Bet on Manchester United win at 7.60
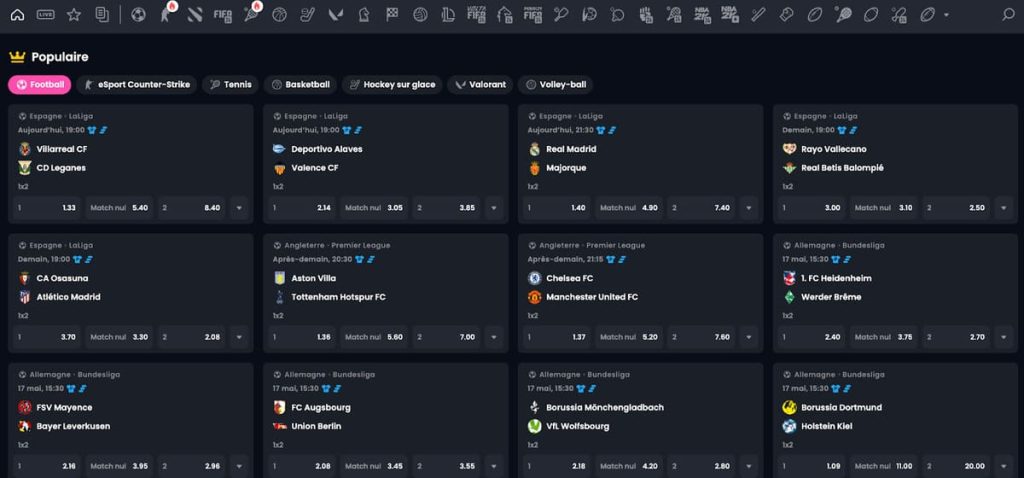The image size is (1024, 478). click(701, 337)
